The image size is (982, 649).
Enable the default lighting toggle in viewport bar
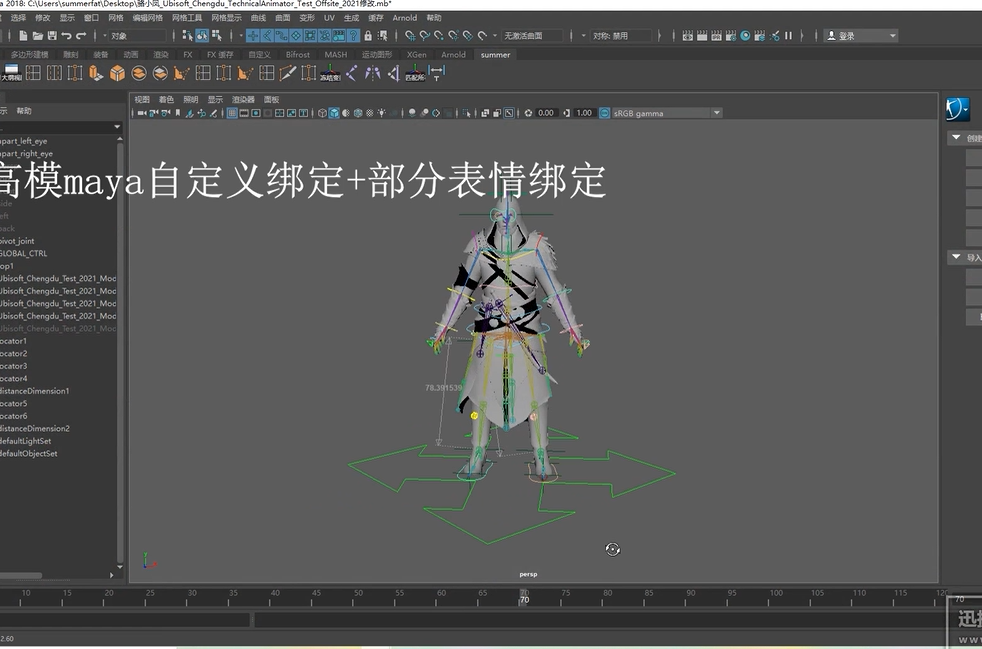click(x=382, y=114)
